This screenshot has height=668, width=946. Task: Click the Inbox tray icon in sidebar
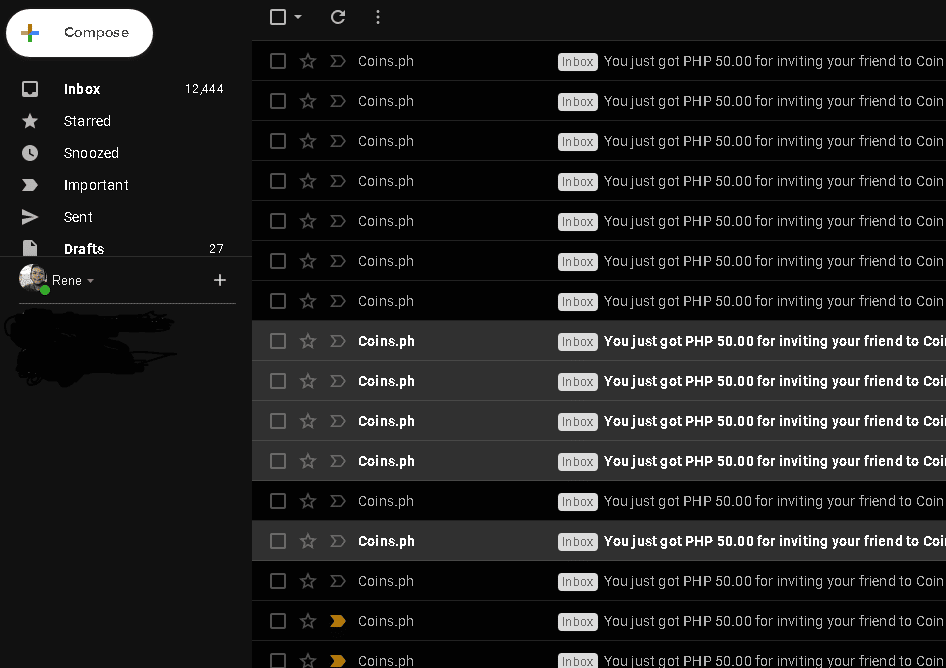(x=30, y=89)
